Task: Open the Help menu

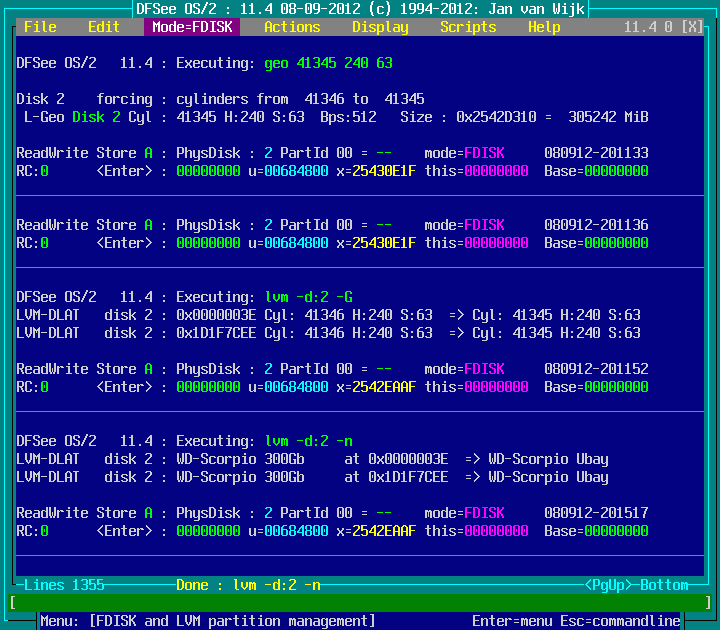Action: coord(544,27)
